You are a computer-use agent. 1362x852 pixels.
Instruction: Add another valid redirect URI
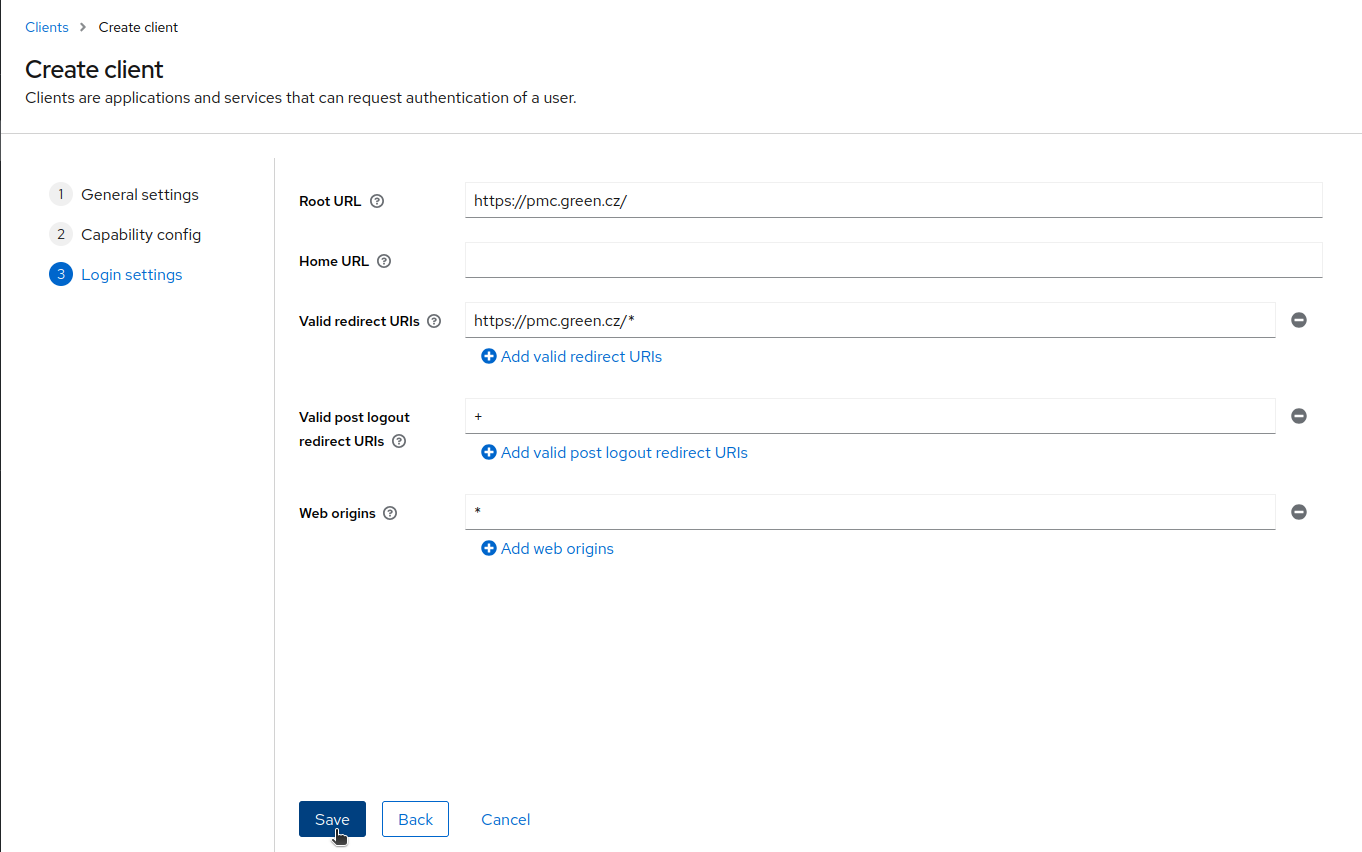point(572,356)
